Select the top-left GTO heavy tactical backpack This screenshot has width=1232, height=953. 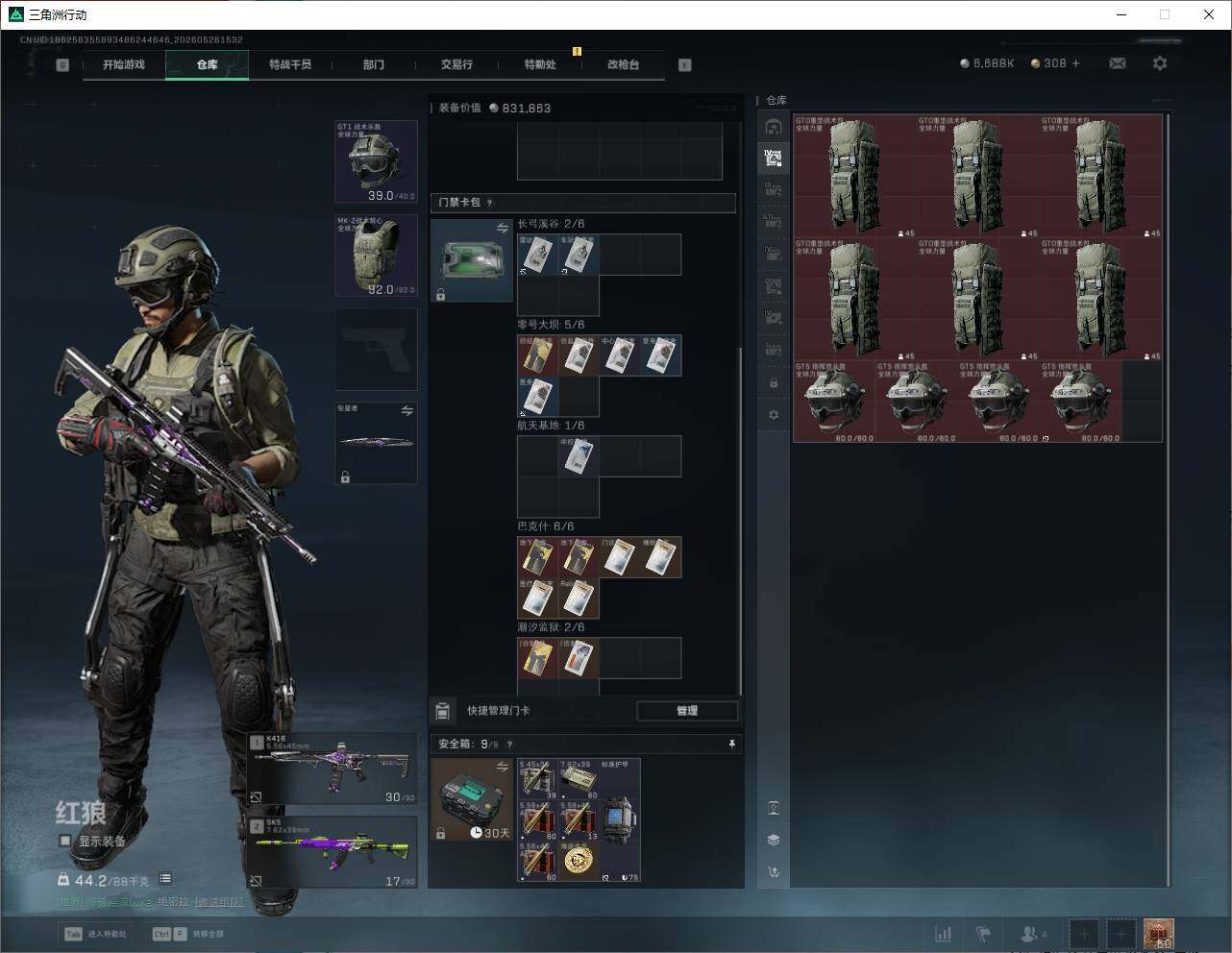(854, 176)
